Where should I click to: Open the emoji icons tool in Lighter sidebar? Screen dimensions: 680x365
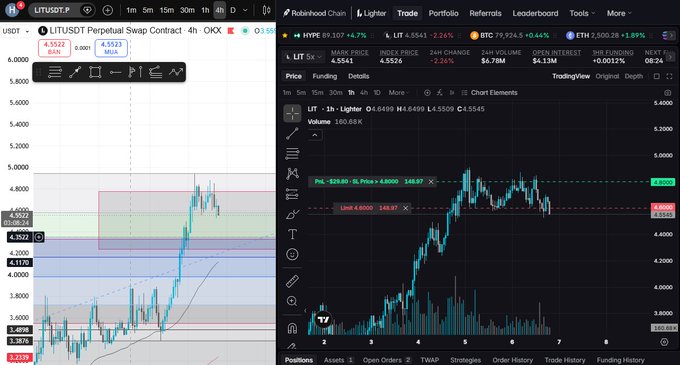coord(292,254)
